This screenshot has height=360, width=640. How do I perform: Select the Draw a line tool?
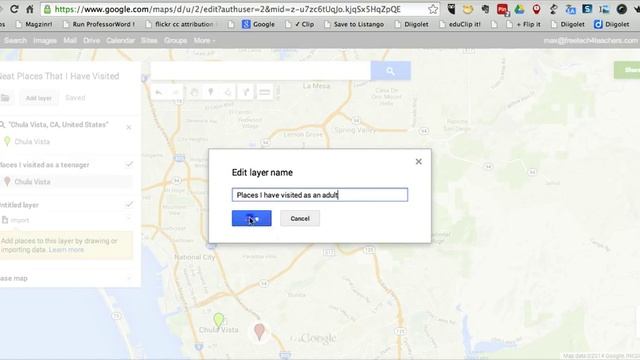pos(228,93)
